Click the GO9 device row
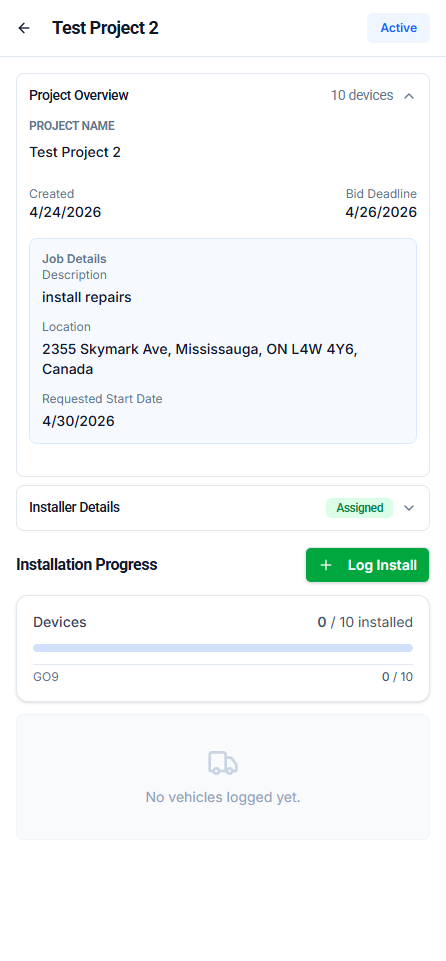 point(223,677)
